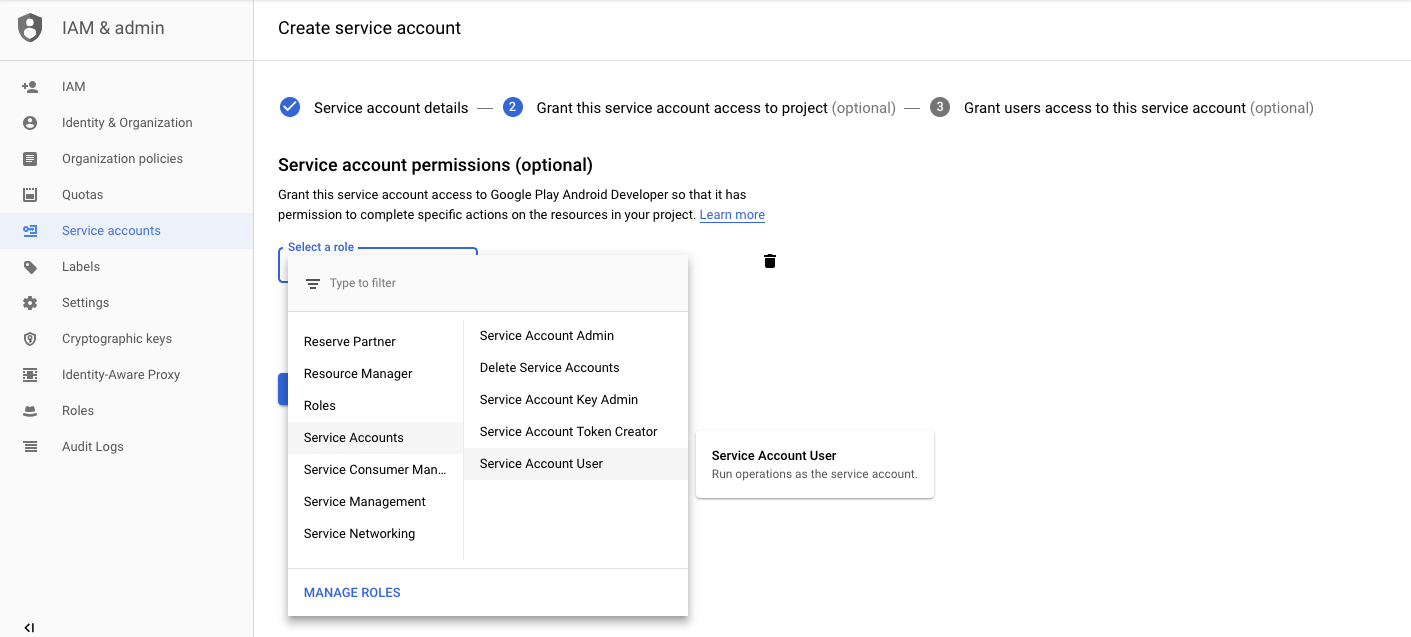Viewport: 1411px width, 637px height.
Task: Open Cryptographic keys in sidebar
Action: 127,339
